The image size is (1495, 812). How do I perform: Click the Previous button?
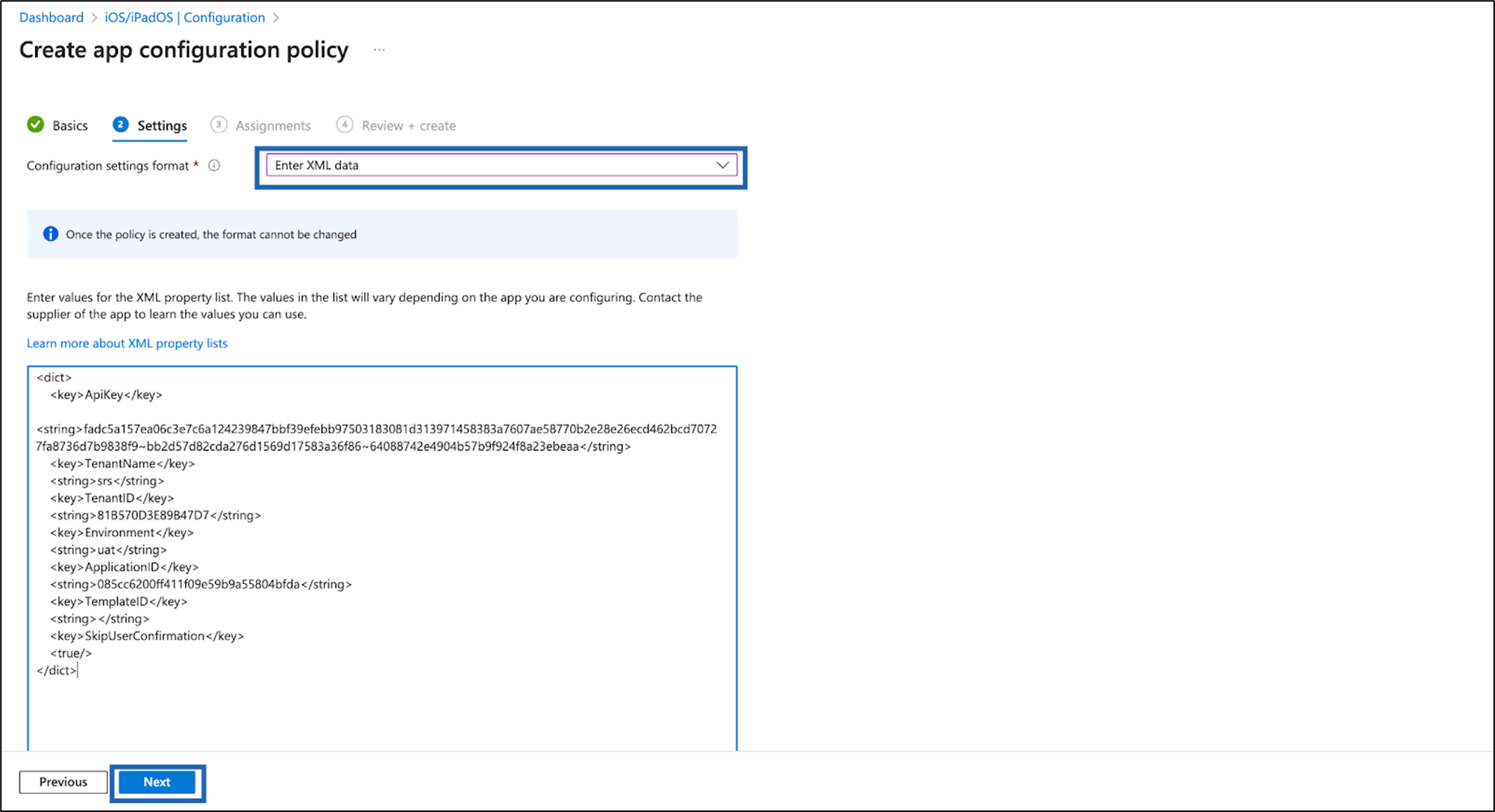coord(63,782)
